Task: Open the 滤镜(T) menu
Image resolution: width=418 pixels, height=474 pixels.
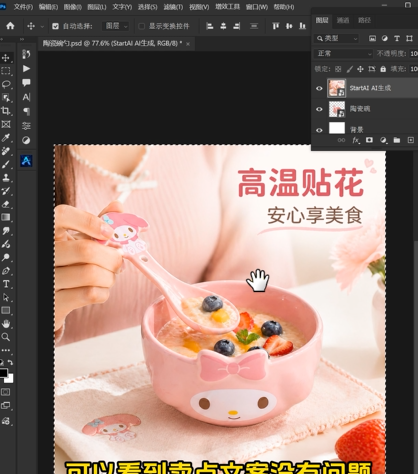Action: pyautogui.click(x=173, y=7)
